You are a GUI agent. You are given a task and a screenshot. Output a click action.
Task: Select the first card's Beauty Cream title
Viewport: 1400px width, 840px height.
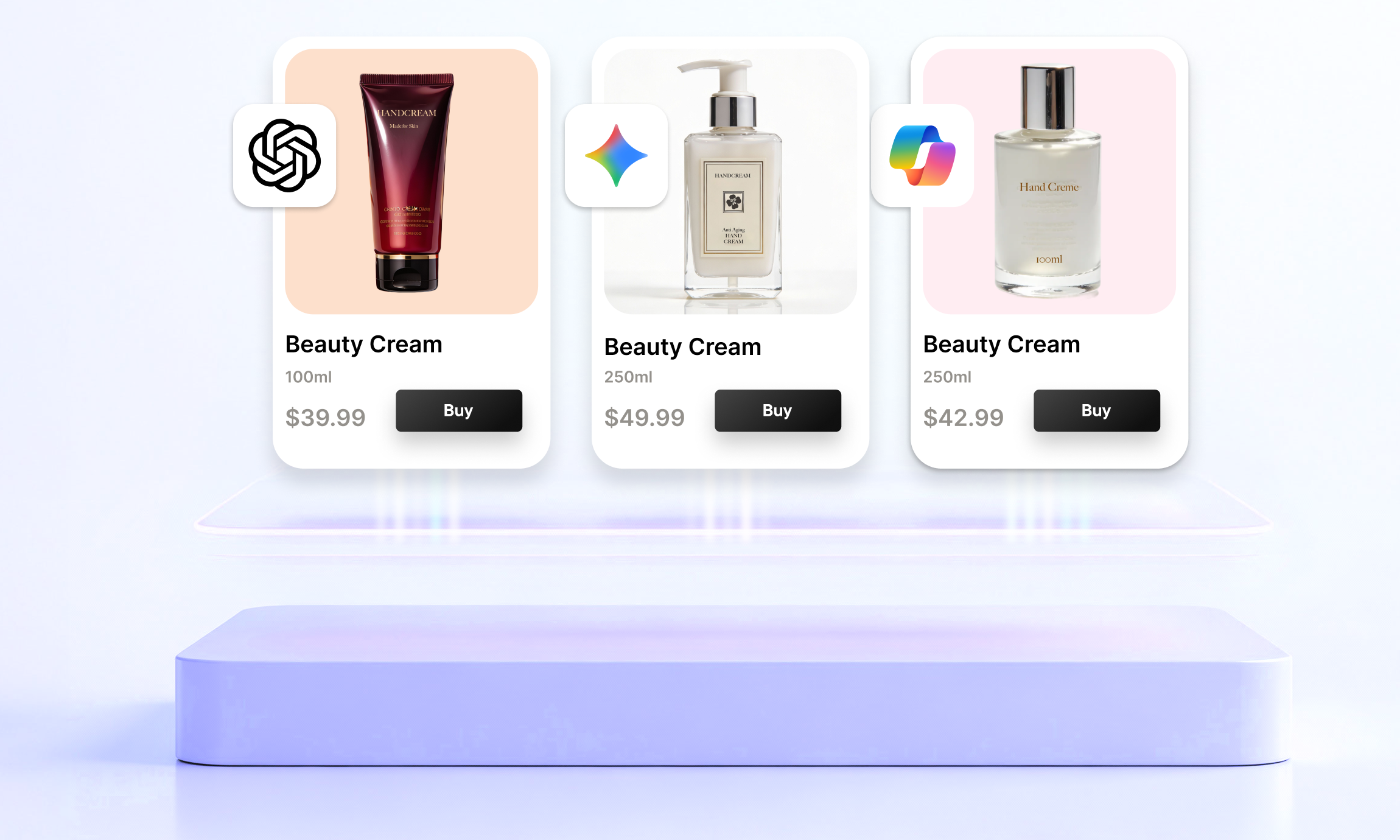click(x=363, y=345)
